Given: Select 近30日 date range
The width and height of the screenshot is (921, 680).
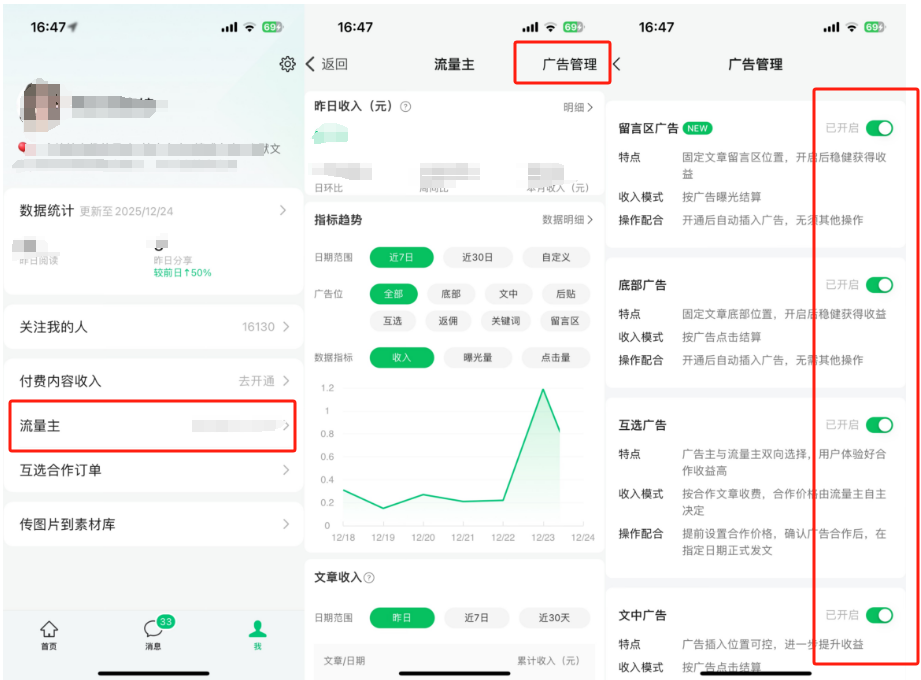Looking at the screenshot, I should (x=477, y=257).
